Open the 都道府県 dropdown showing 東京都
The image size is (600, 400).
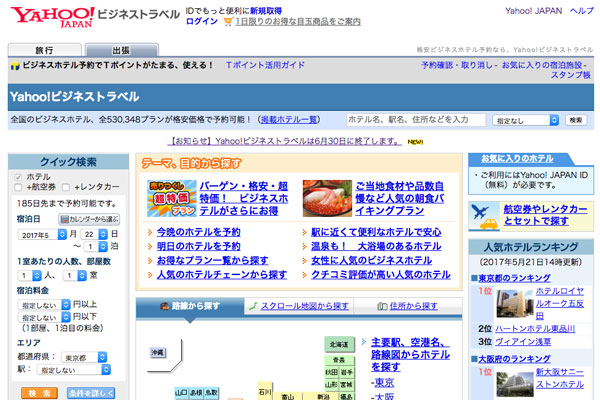[84, 358]
